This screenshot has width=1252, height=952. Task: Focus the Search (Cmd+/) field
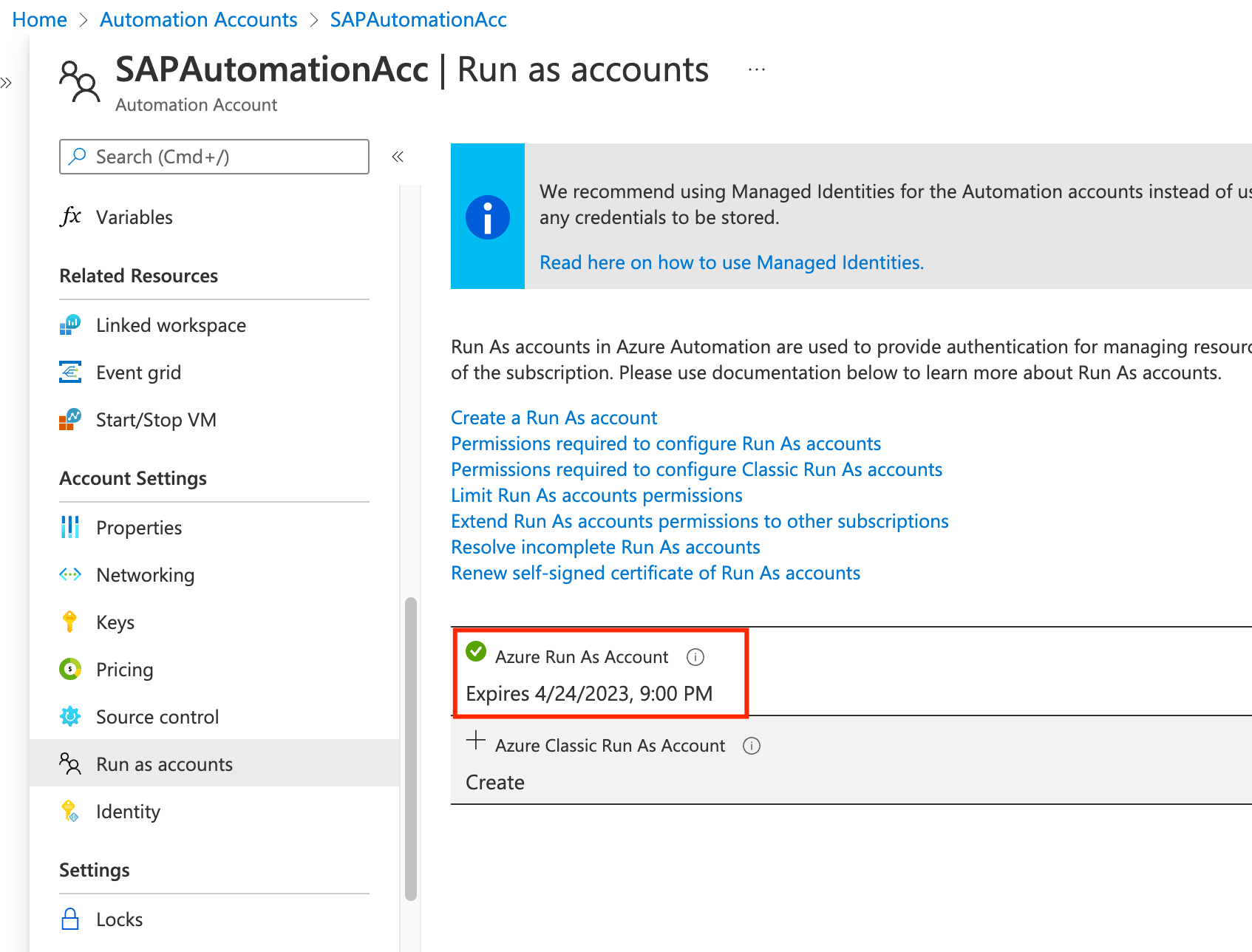(x=214, y=157)
